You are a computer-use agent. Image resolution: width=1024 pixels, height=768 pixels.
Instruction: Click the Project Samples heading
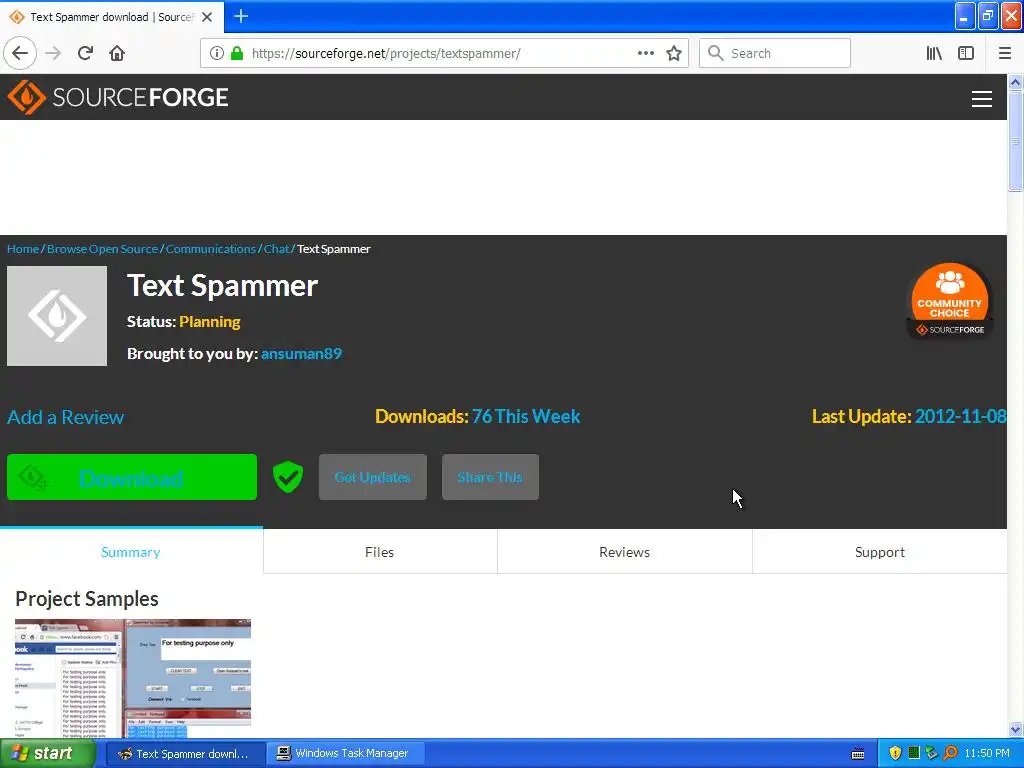point(87,599)
